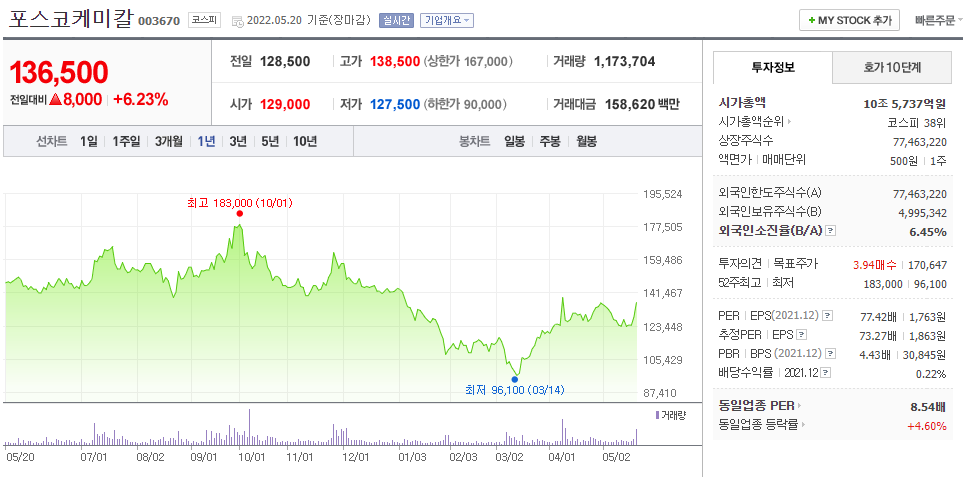This screenshot has width=967, height=477.
Task: Click the 고가 value 138,500
Action: click(x=395, y=62)
